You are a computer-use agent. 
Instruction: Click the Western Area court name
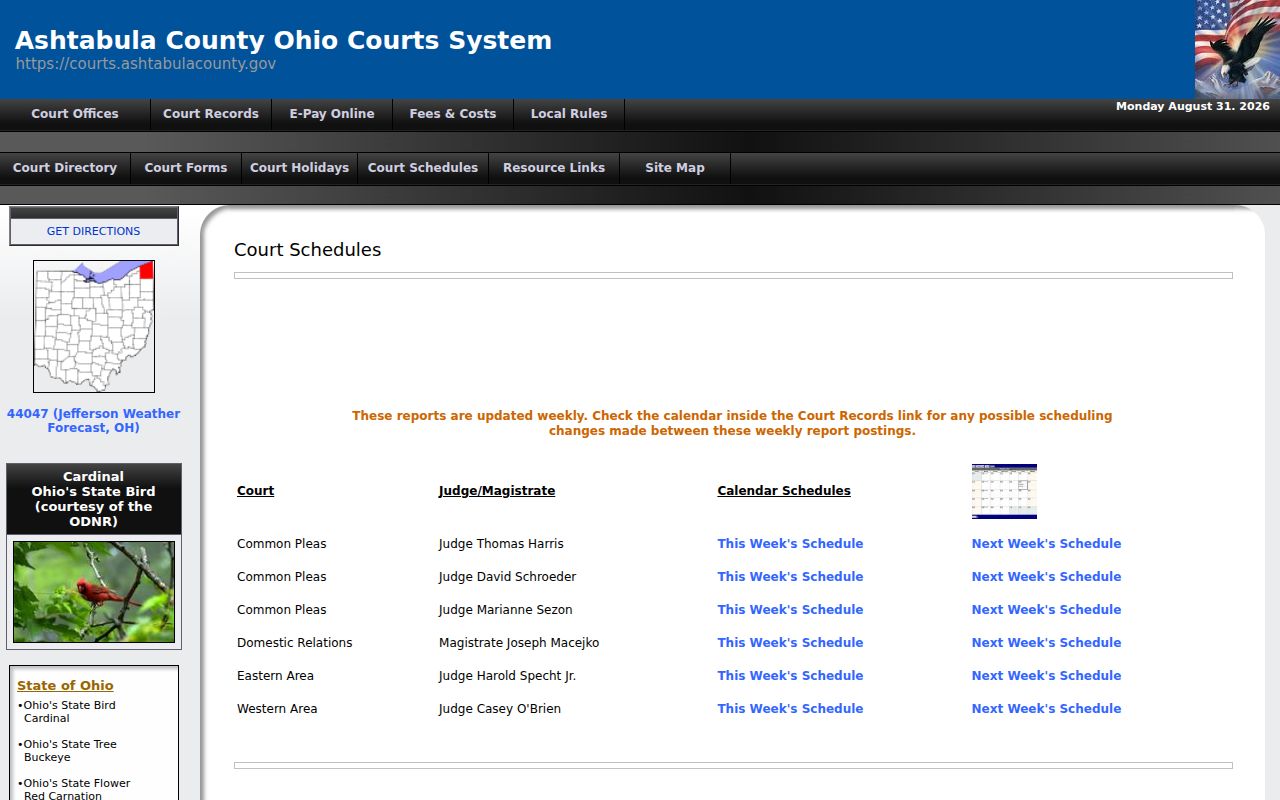click(x=277, y=709)
